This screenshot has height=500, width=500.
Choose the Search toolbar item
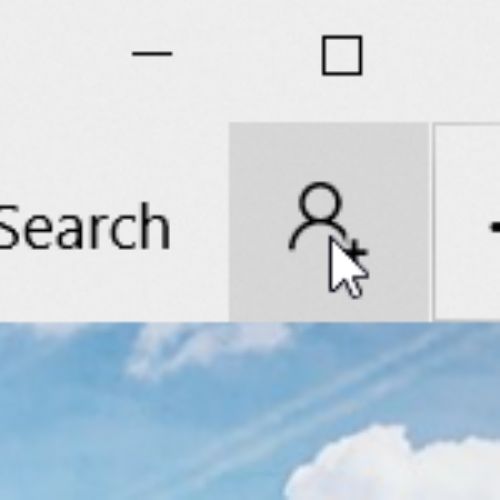85,227
